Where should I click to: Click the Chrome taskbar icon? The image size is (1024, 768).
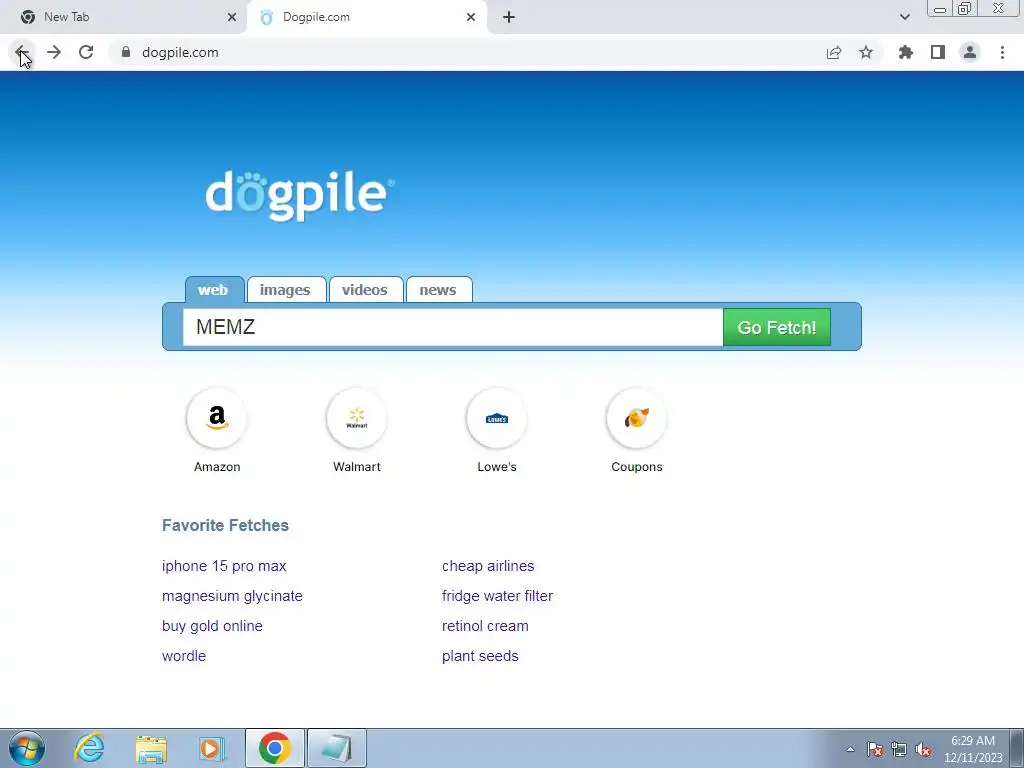click(x=275, y=748)
